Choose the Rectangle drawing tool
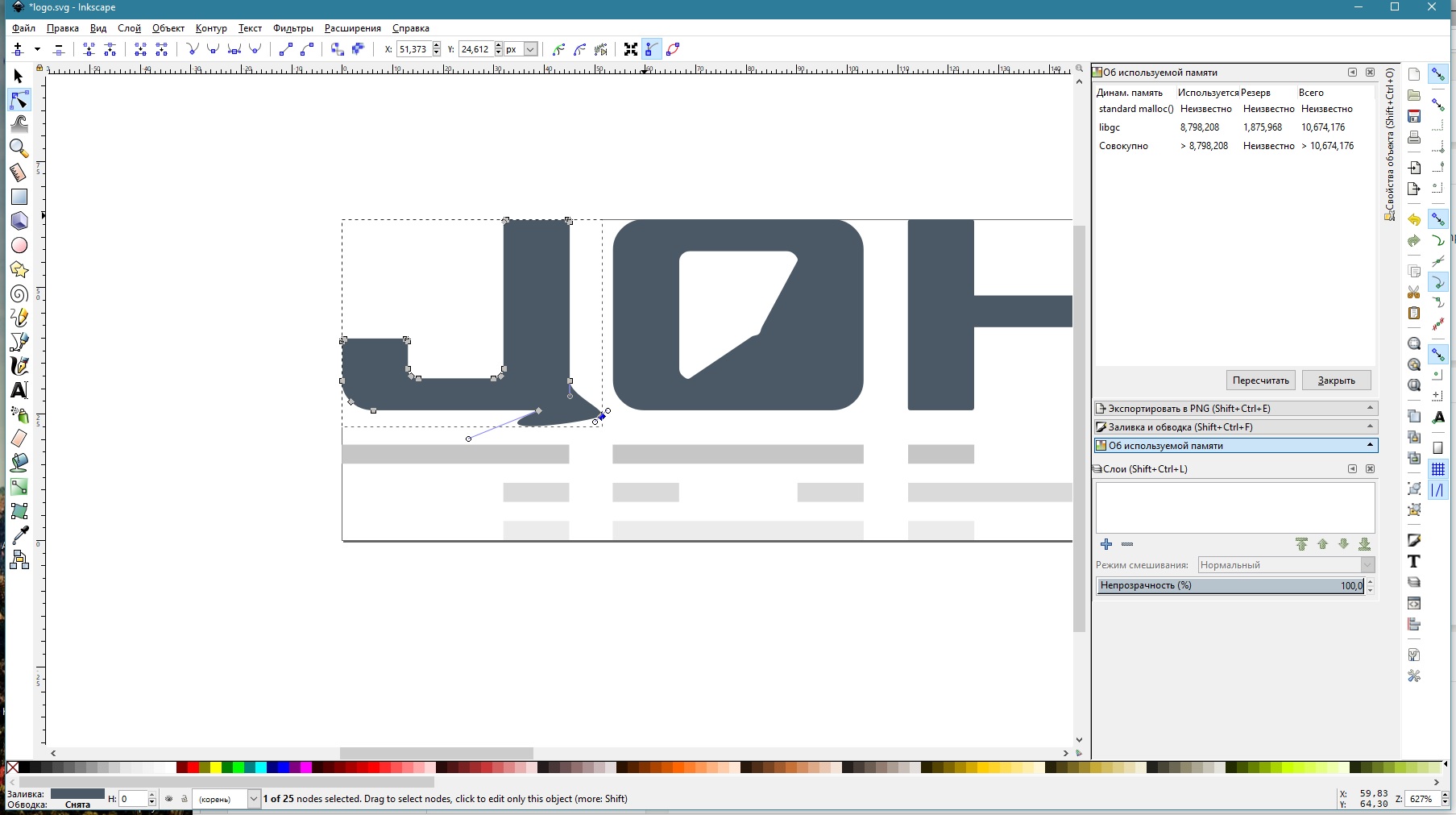Viewport: 1456px width, 815px height. click(19, 197)
